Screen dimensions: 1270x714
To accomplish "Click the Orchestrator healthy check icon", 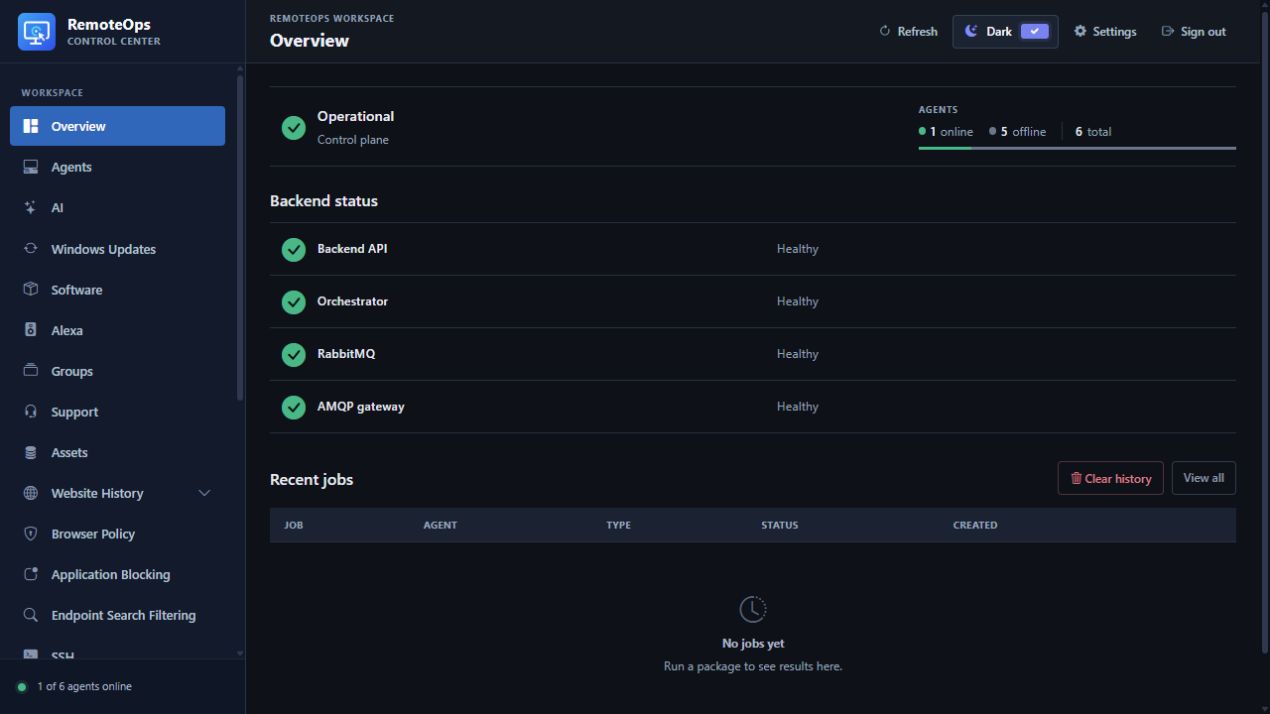I will click(293, 302).
